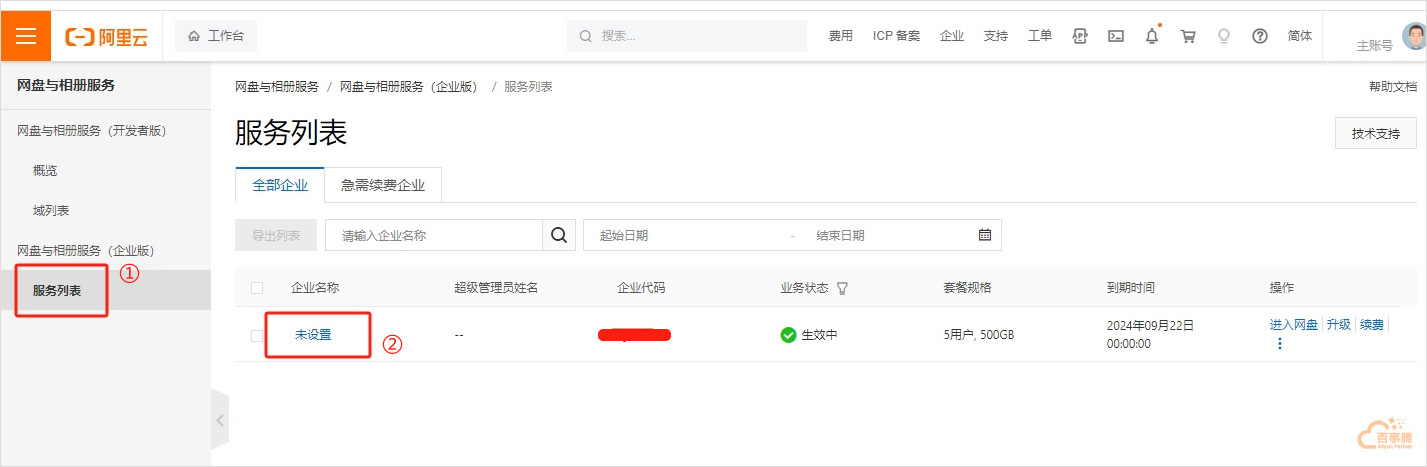Click 网盘与相册服务（企业版） breadcrumb
The height and width of the screenshot is (467, 1427).
(x=412, y=87)
